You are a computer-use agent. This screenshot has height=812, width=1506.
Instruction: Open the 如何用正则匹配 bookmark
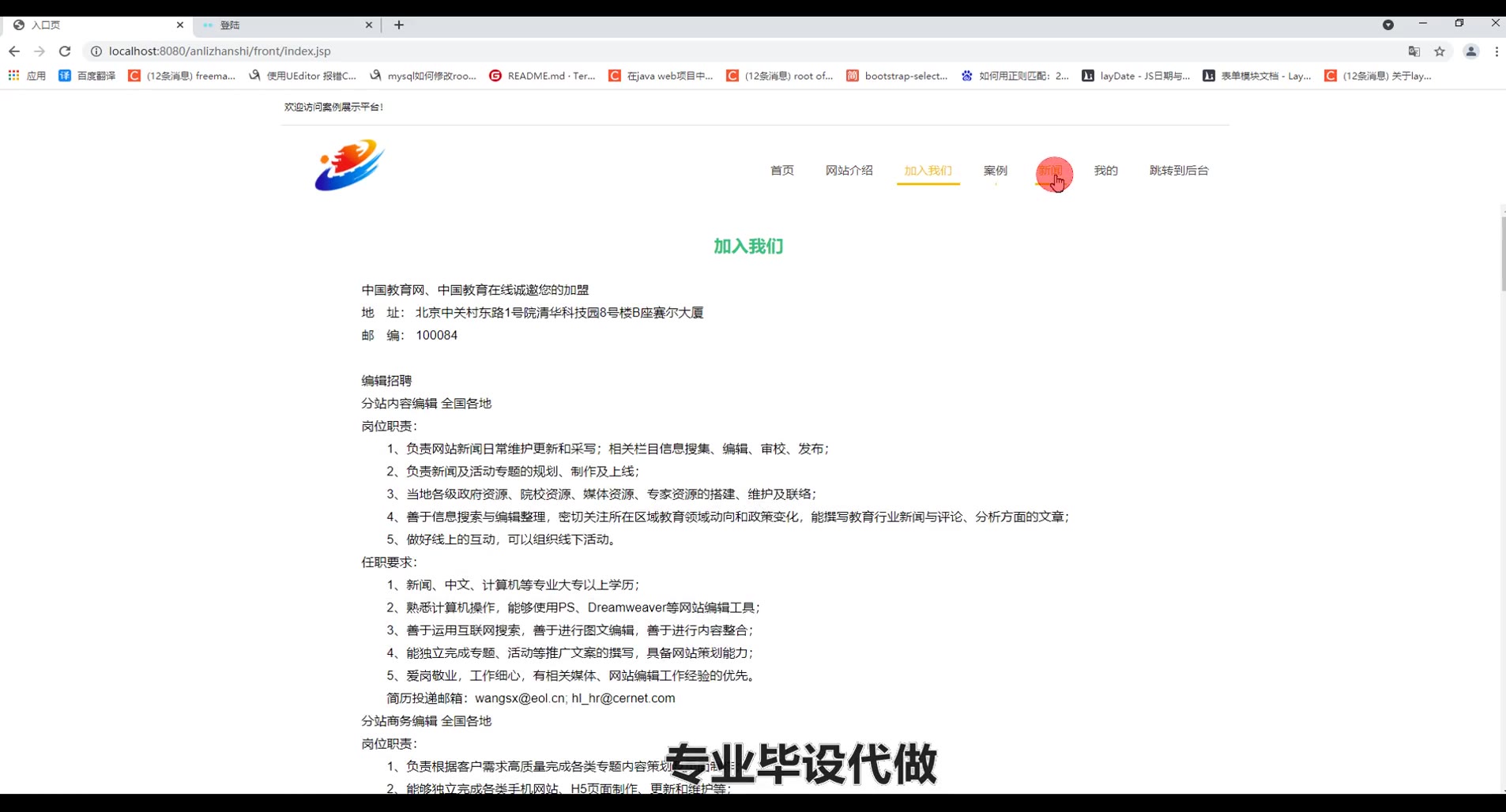(1015, 76)
